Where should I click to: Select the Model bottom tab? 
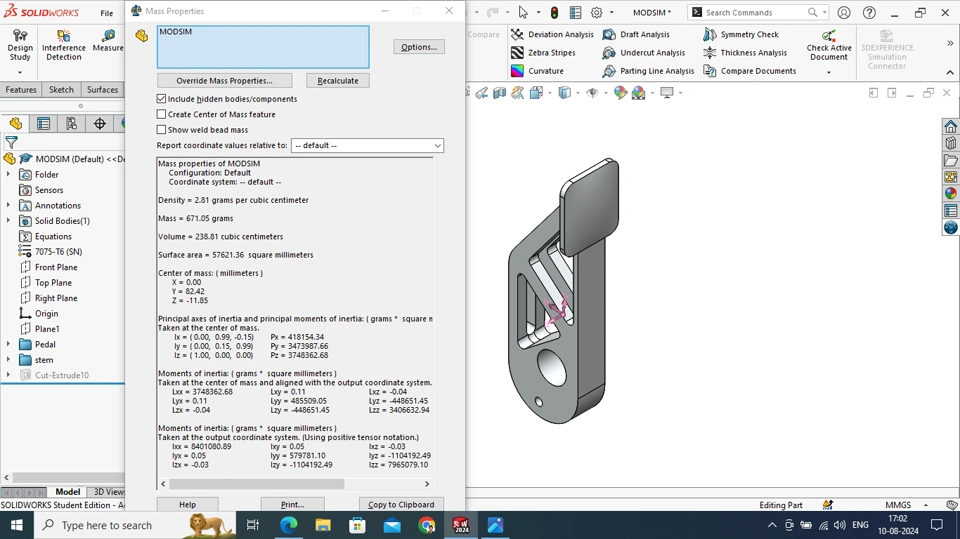click(x=67, y=492)
